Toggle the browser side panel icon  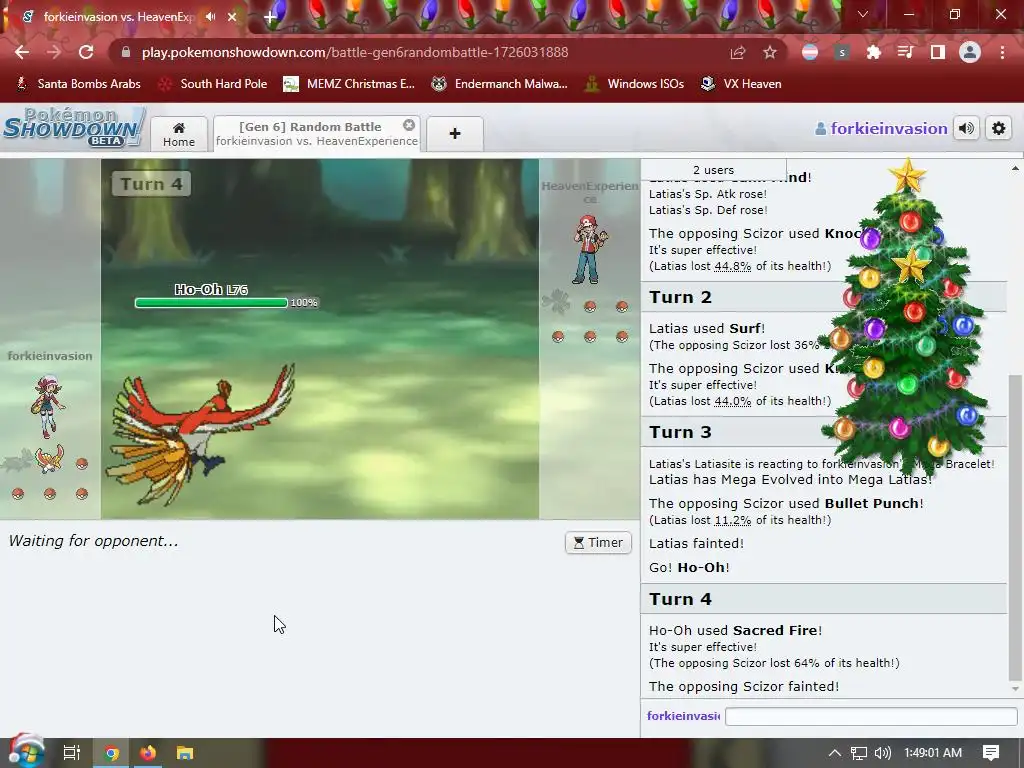938,52
